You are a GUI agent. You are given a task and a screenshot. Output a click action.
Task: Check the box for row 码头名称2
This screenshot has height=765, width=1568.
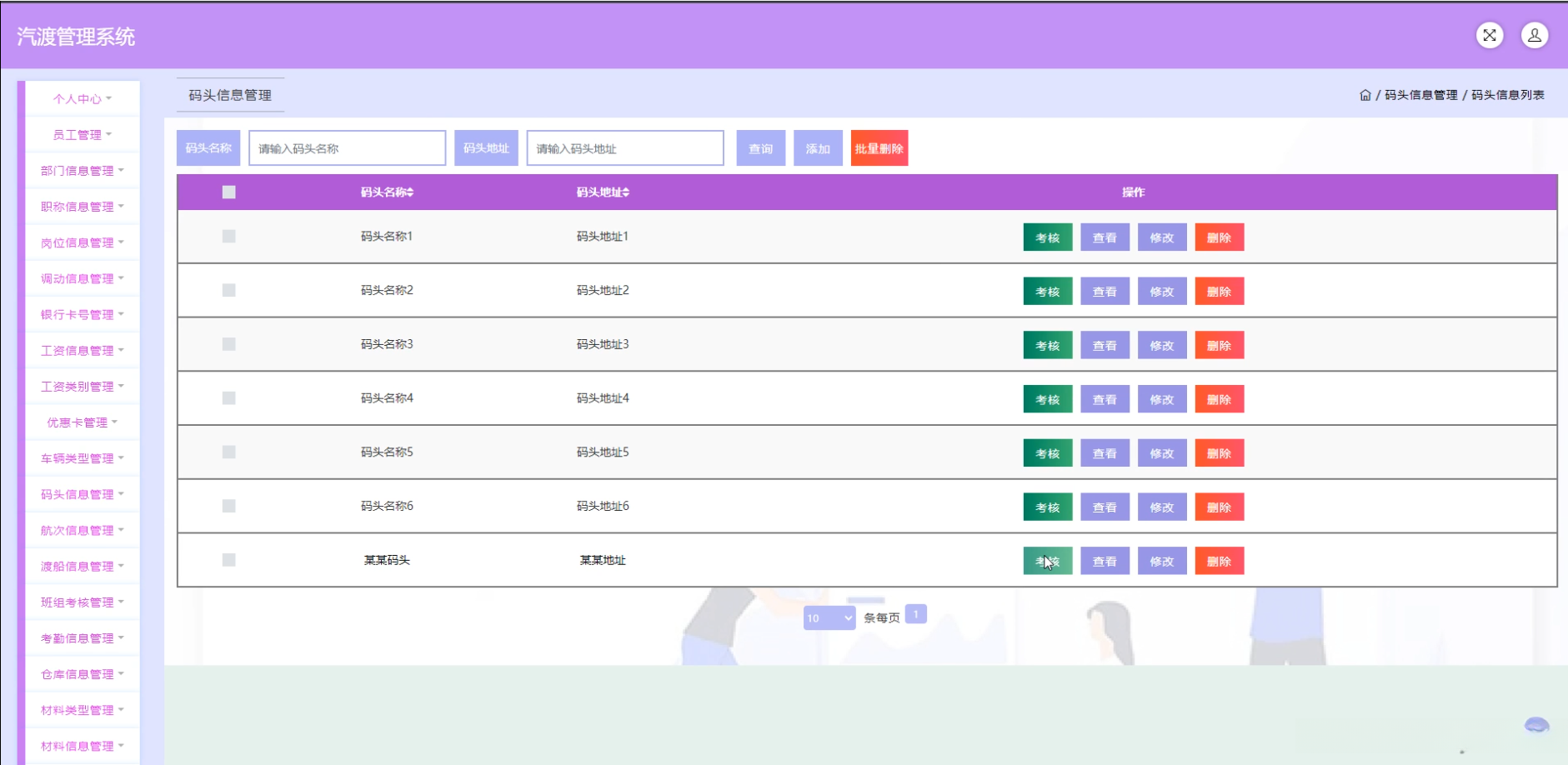point(229,290)
